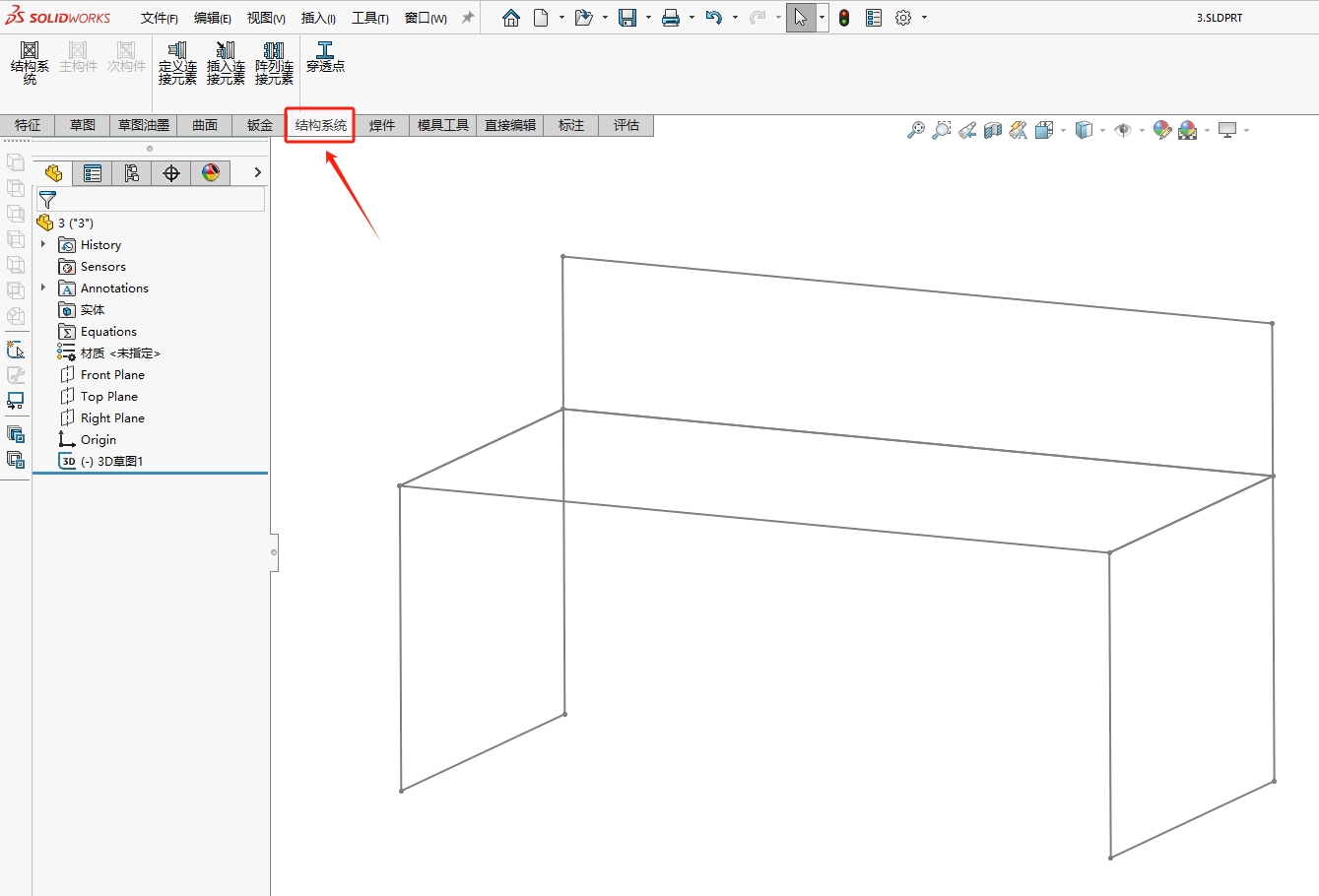
Task: Switch to DisplayManager color ball tab
Action: click(211, 173)
